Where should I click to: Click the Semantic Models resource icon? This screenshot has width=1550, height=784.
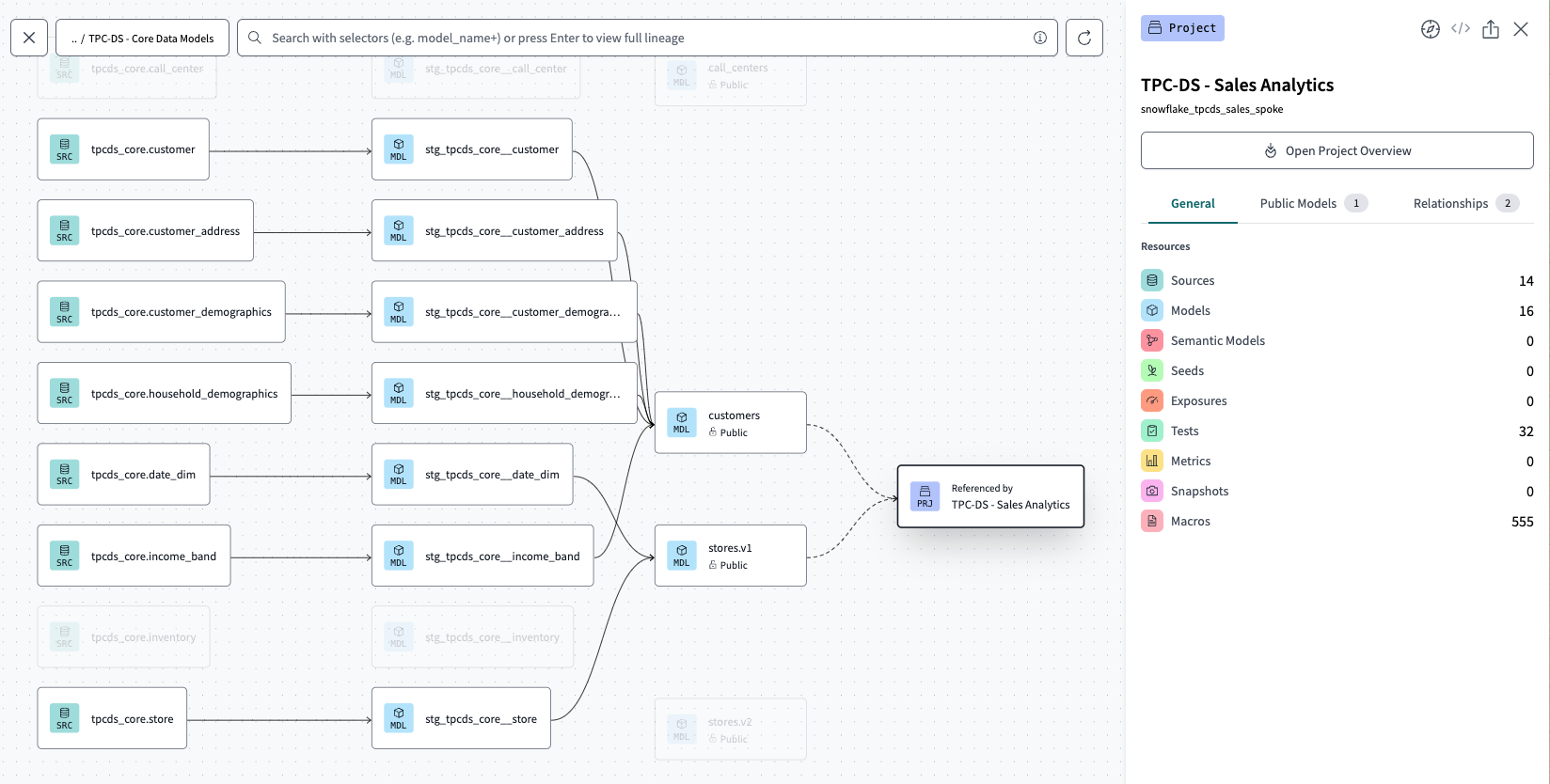click(1152, 341)
